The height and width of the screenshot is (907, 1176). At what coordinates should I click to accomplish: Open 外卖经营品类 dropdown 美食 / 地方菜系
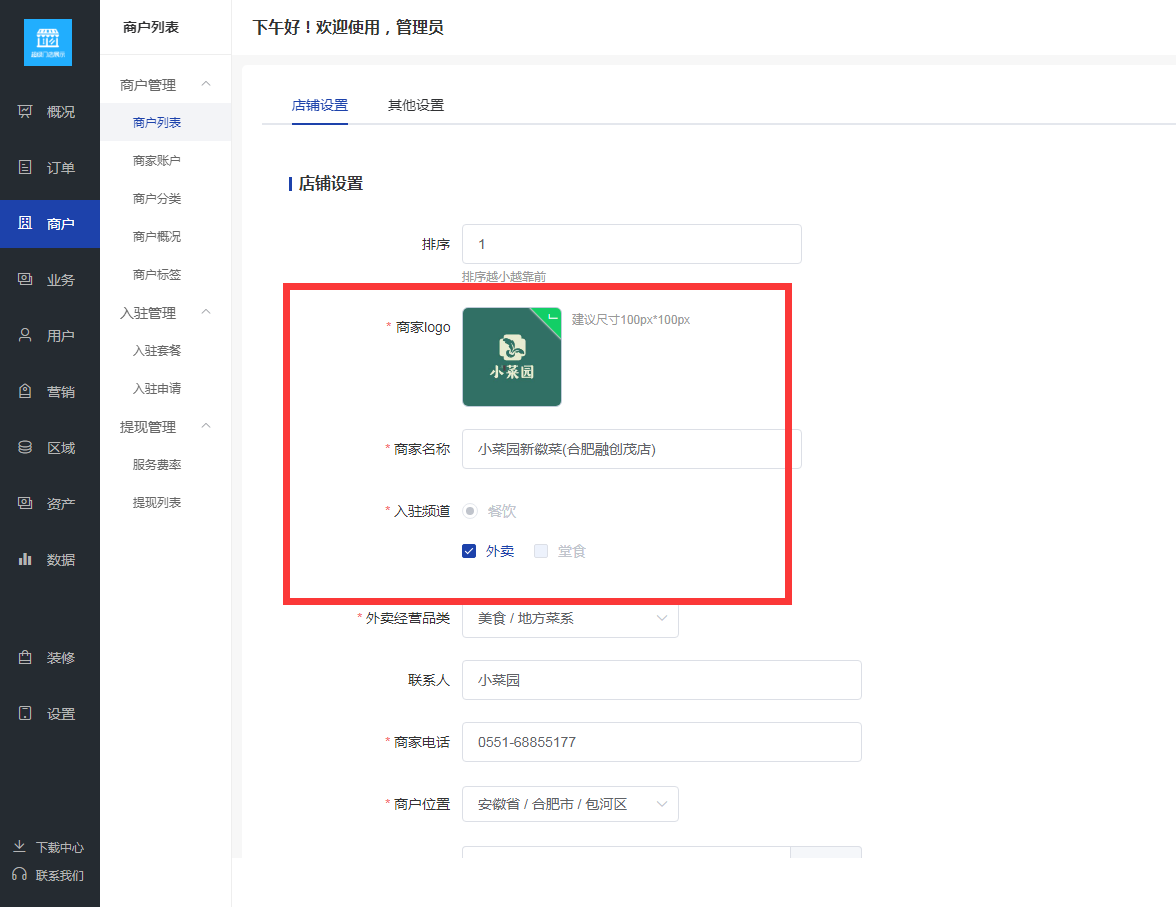(x=571, y=618)
